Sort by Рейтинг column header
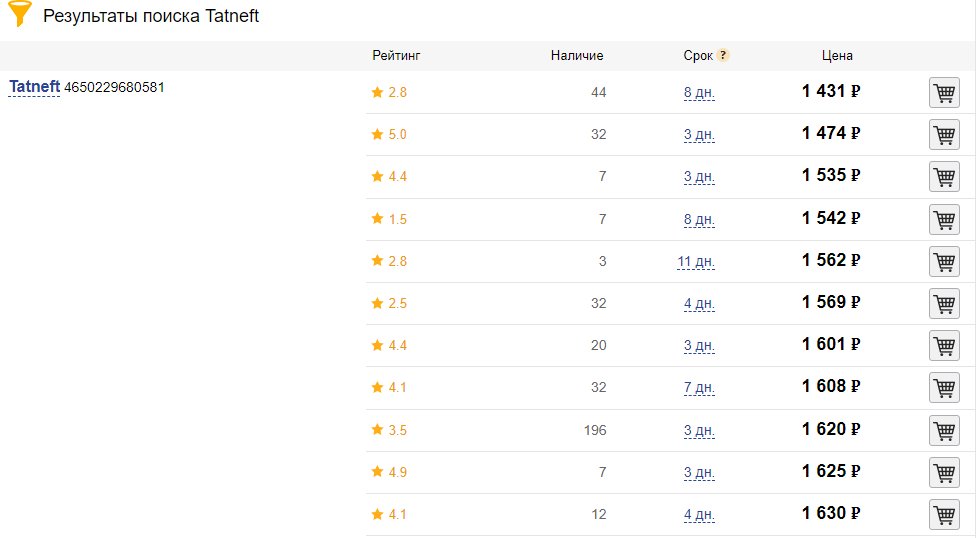The height and width of the screenshot is (538, 976). coord(396,55)
